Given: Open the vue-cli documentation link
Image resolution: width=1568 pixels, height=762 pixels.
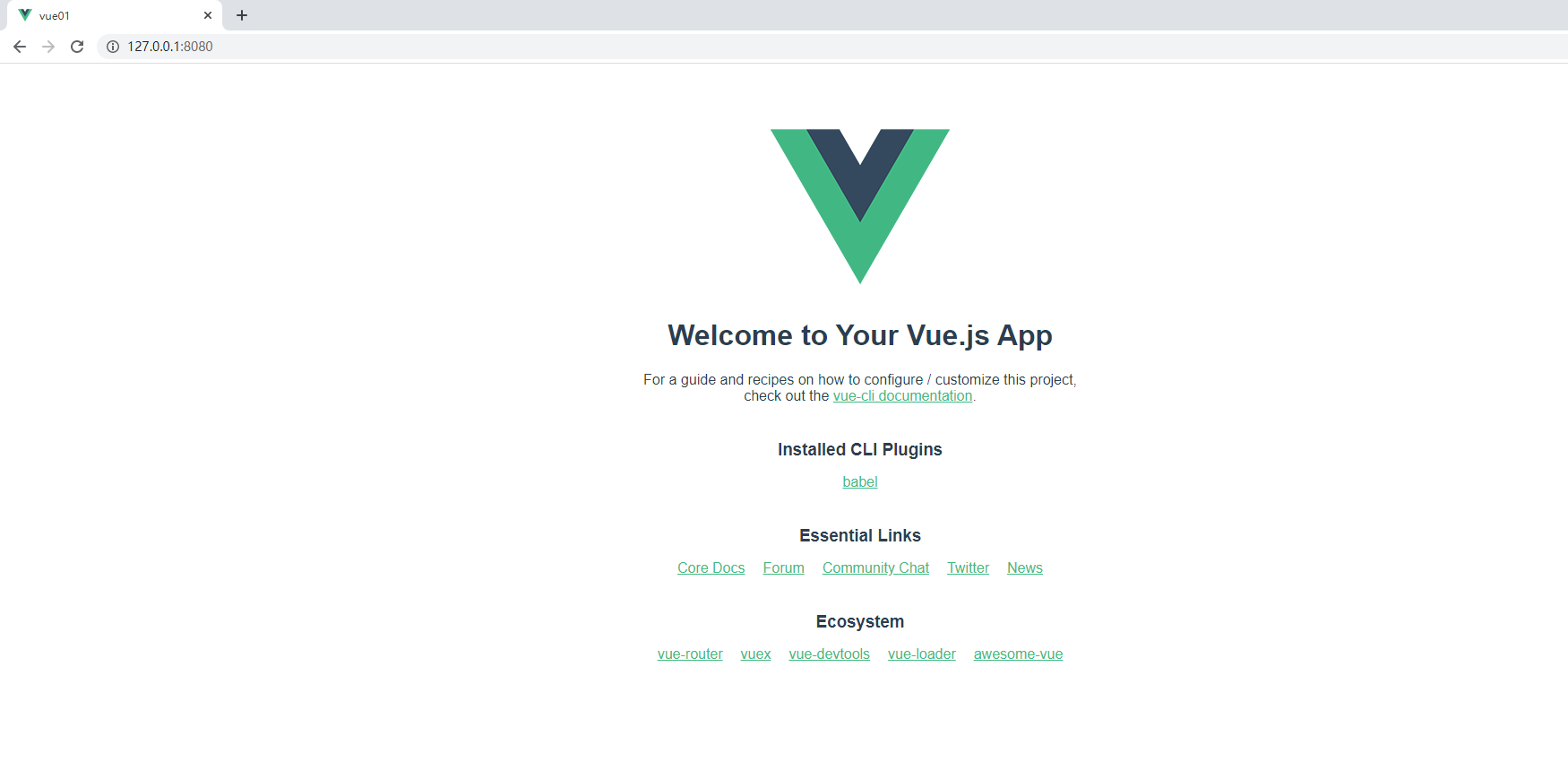Looking at the screenshot, I should (902, 396).
